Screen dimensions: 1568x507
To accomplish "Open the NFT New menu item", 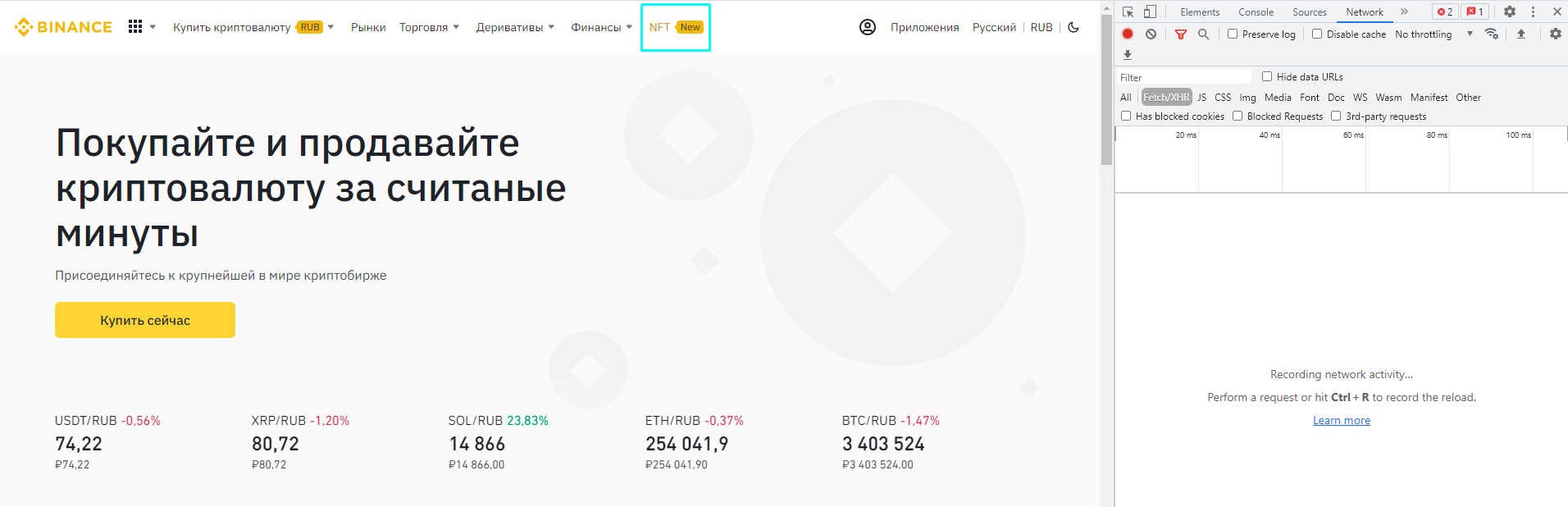I will coord(676,27).
